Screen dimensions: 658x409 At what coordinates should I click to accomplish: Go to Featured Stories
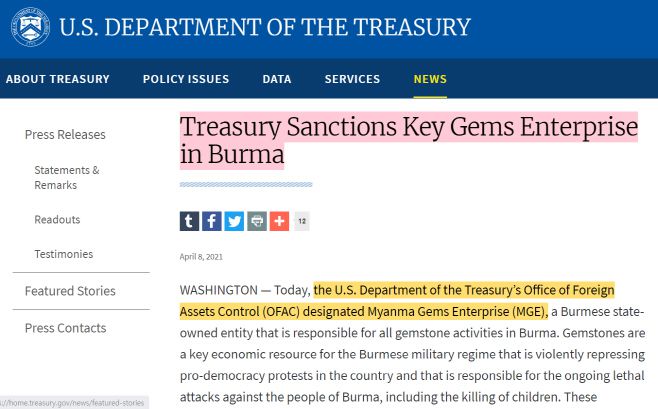point(70,291)
